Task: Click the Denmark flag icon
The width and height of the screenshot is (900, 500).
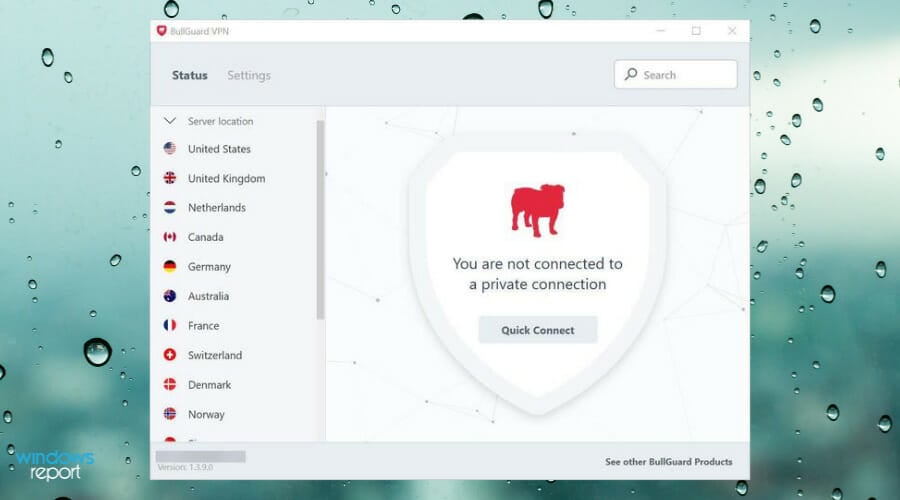Action: 170,385
